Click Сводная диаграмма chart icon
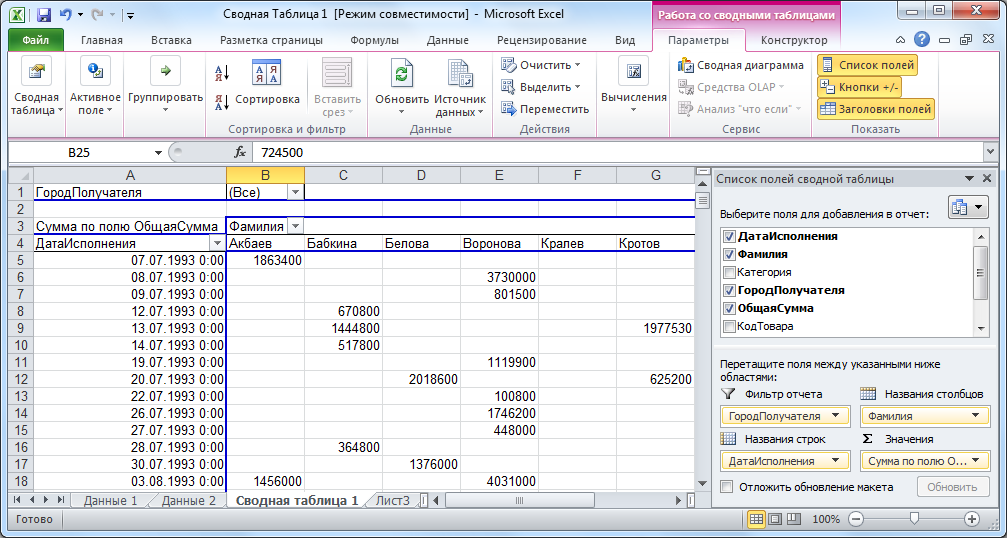Viewport: 1007px width, 538px height. tap(686, 65)
